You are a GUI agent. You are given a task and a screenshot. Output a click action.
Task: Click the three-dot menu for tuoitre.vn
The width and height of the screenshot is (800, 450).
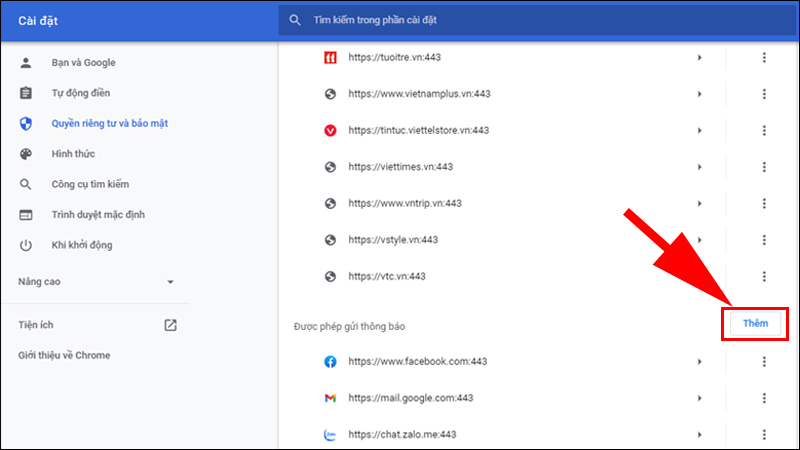click(763, 58)
